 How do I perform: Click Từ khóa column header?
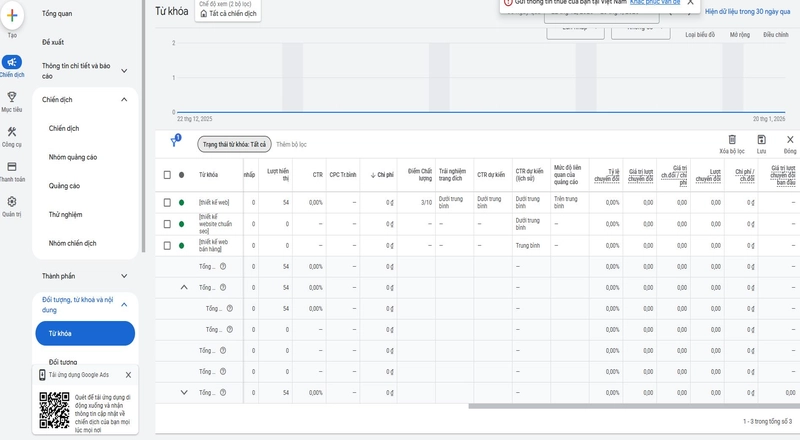pos(208,175)
